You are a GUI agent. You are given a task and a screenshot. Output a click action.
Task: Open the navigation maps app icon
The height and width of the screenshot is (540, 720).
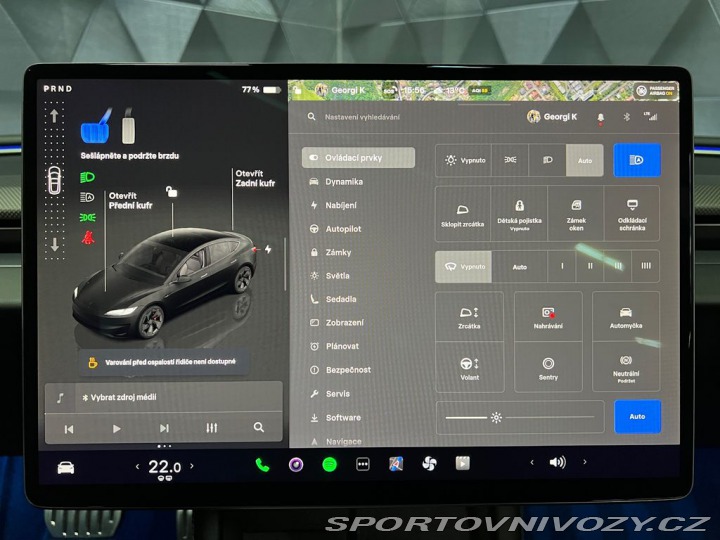pos(396,464)
